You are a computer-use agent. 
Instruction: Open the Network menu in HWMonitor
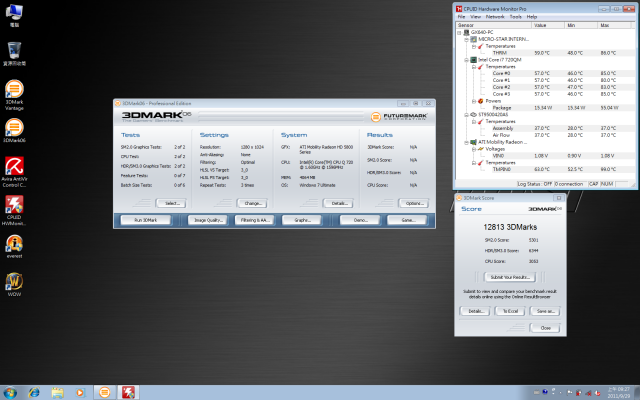(x=495, y=17)
